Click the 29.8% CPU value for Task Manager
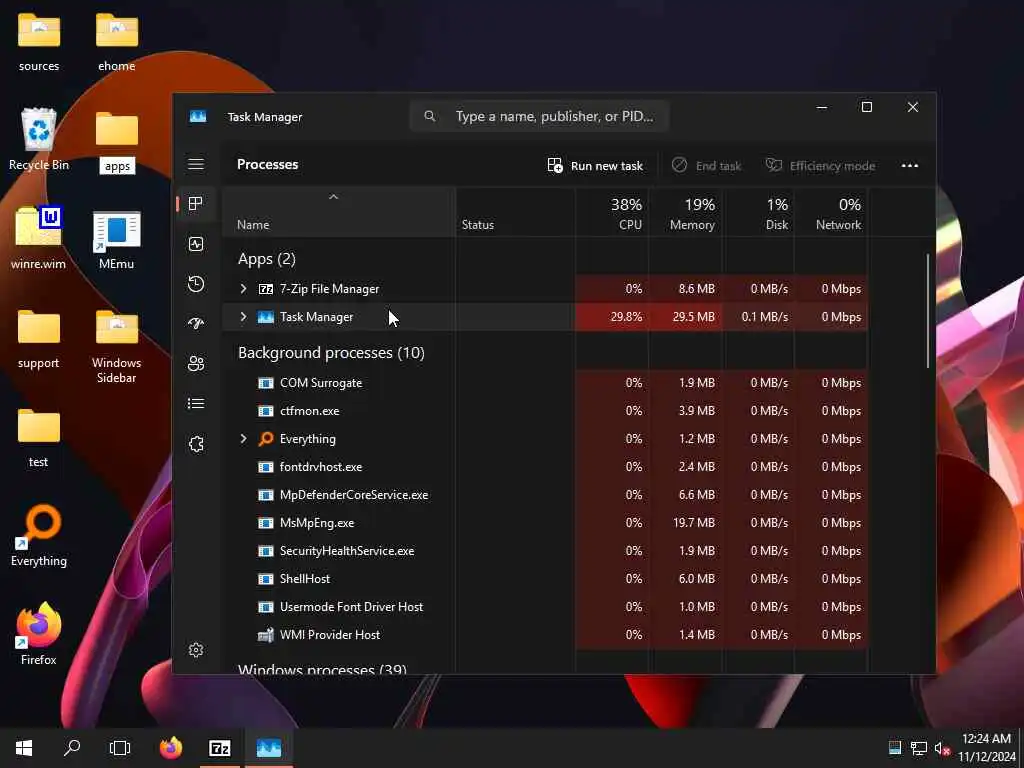The height and width of the screenshot is (768, 1024). [626, 317]
